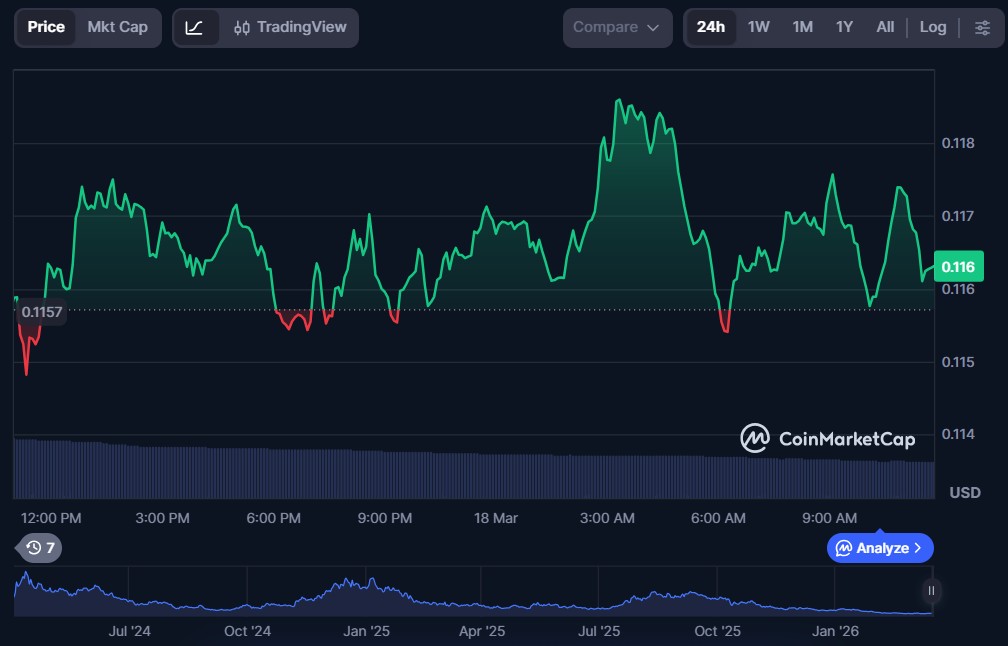This screenshot has width=1008, height=646.
Task: Click the pause handle on range selector
Action: 931,591
